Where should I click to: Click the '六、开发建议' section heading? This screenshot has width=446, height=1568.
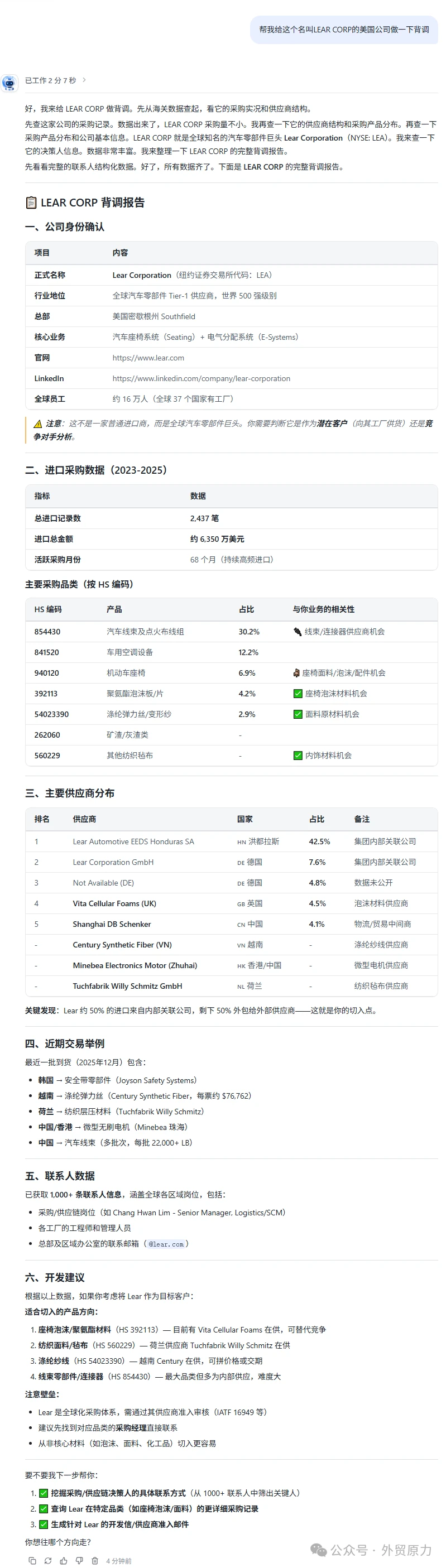click(55, 1278)
